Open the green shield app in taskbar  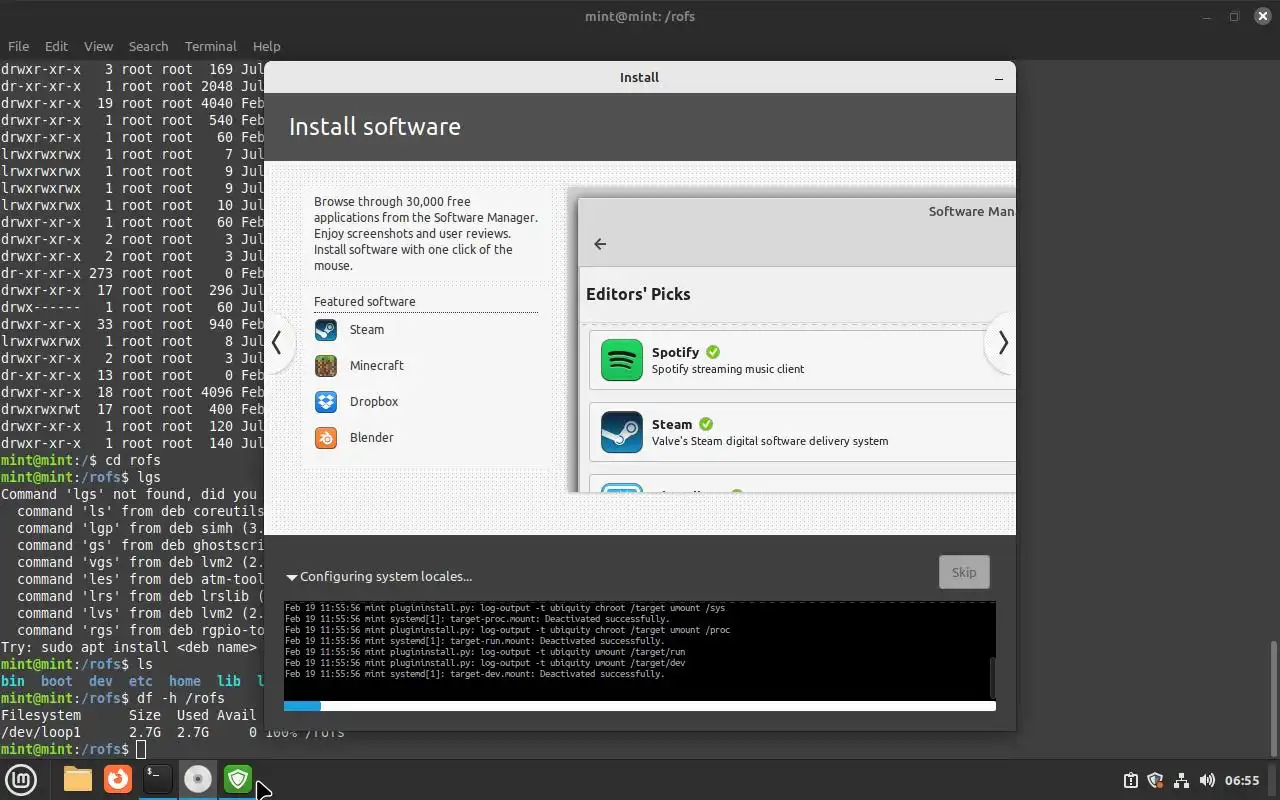pos(238,779)
